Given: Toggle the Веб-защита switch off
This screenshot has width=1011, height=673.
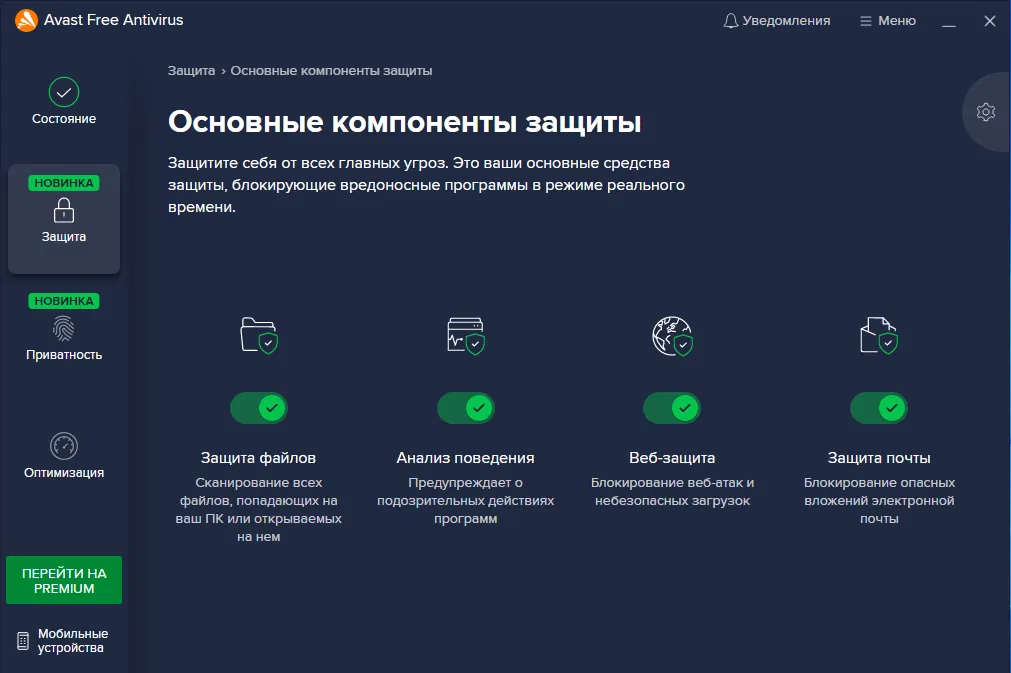Looking at the screenshot, I should click(x=672, y=408).
